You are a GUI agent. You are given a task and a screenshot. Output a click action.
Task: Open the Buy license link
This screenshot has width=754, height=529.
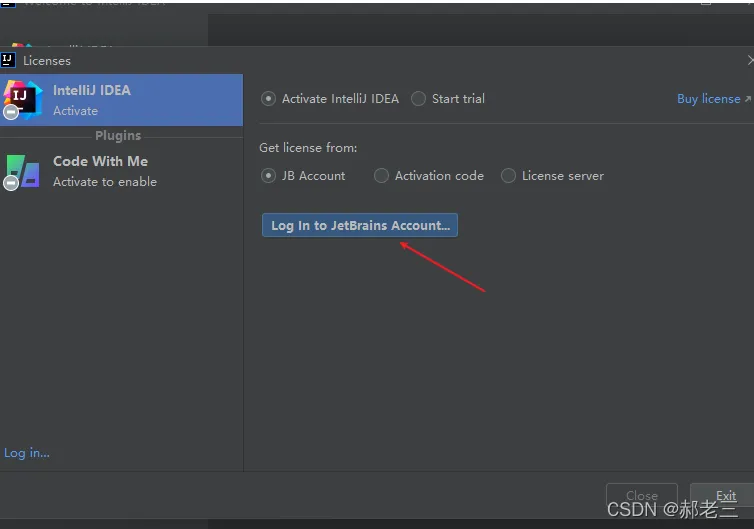(x=708, y=99)
